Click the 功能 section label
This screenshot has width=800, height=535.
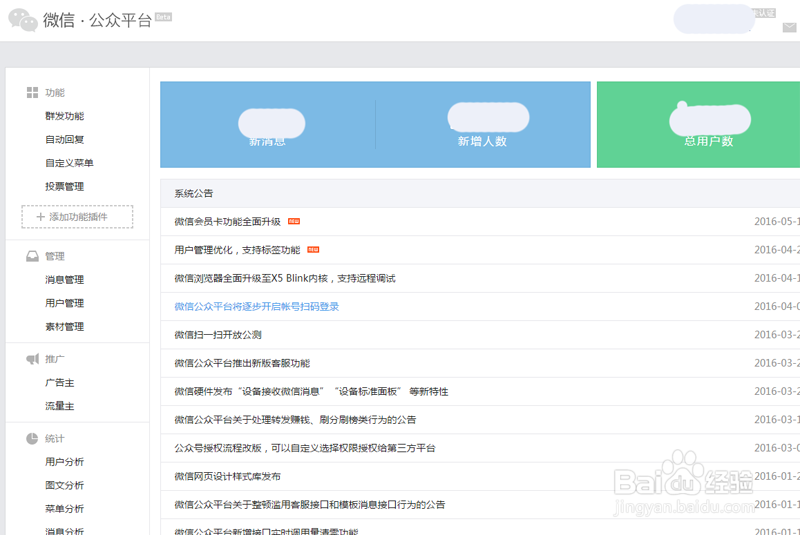click(x=55, y=92)
